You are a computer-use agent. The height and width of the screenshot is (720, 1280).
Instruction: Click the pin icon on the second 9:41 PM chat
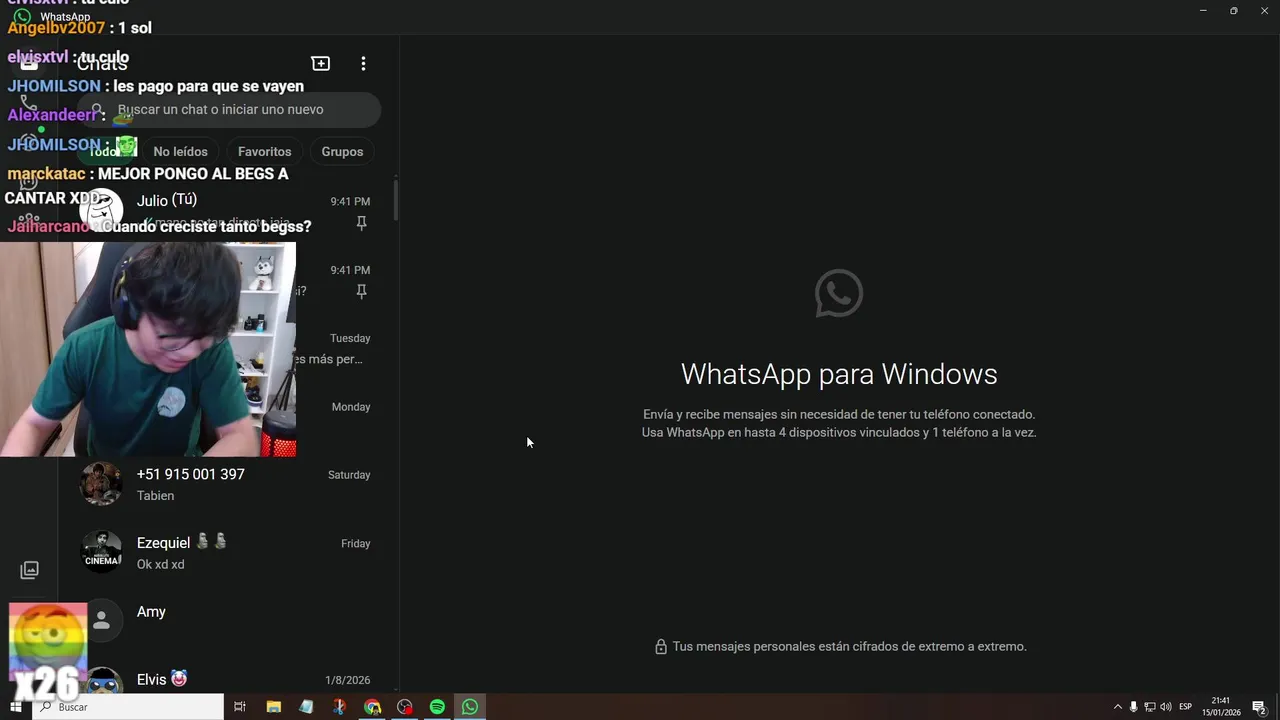coord(361,291)
